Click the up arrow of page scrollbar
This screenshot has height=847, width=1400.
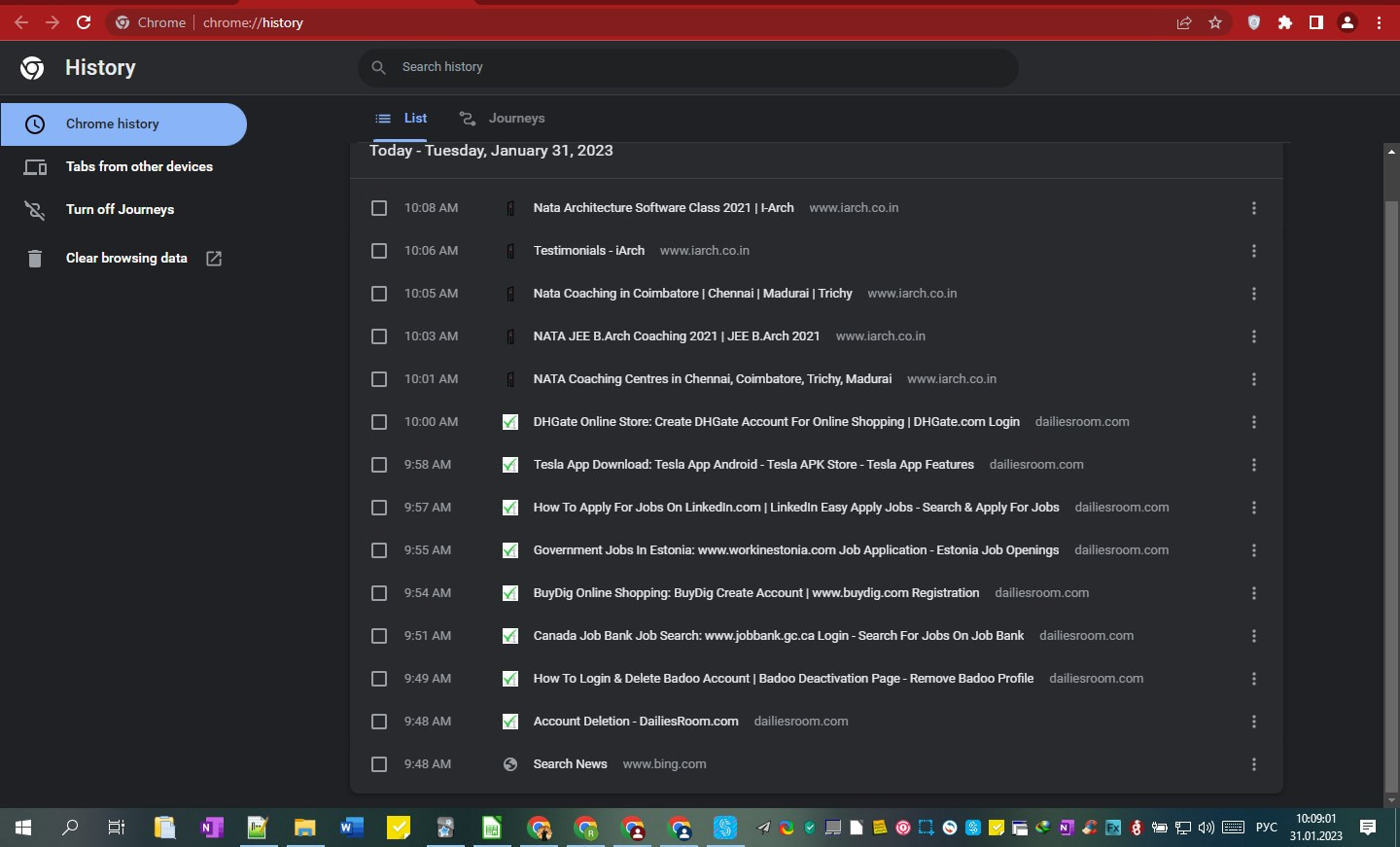[x=1391, y=152]
